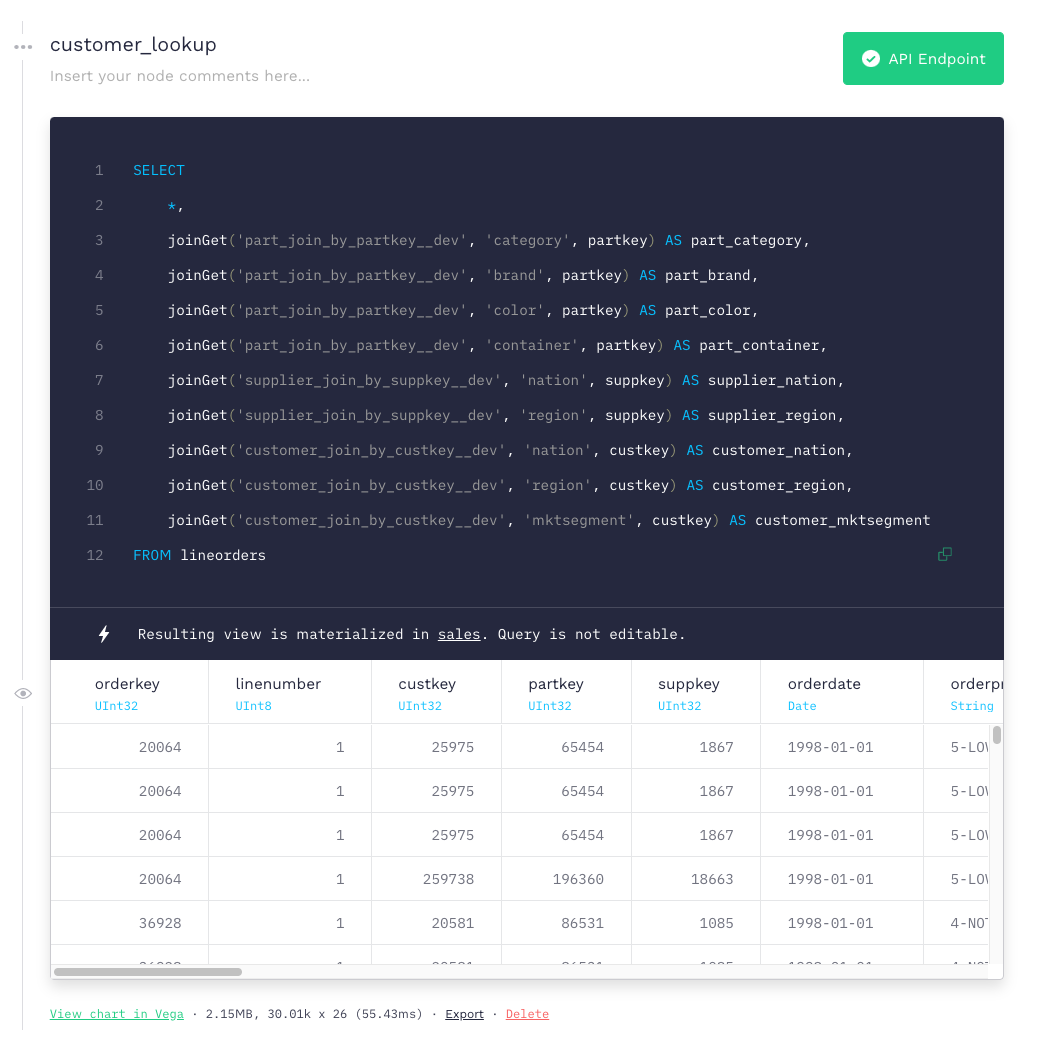This screenshot has width=1050, height=1054.
Task: Click the API Endpoint button
Action: coord(923,59)
